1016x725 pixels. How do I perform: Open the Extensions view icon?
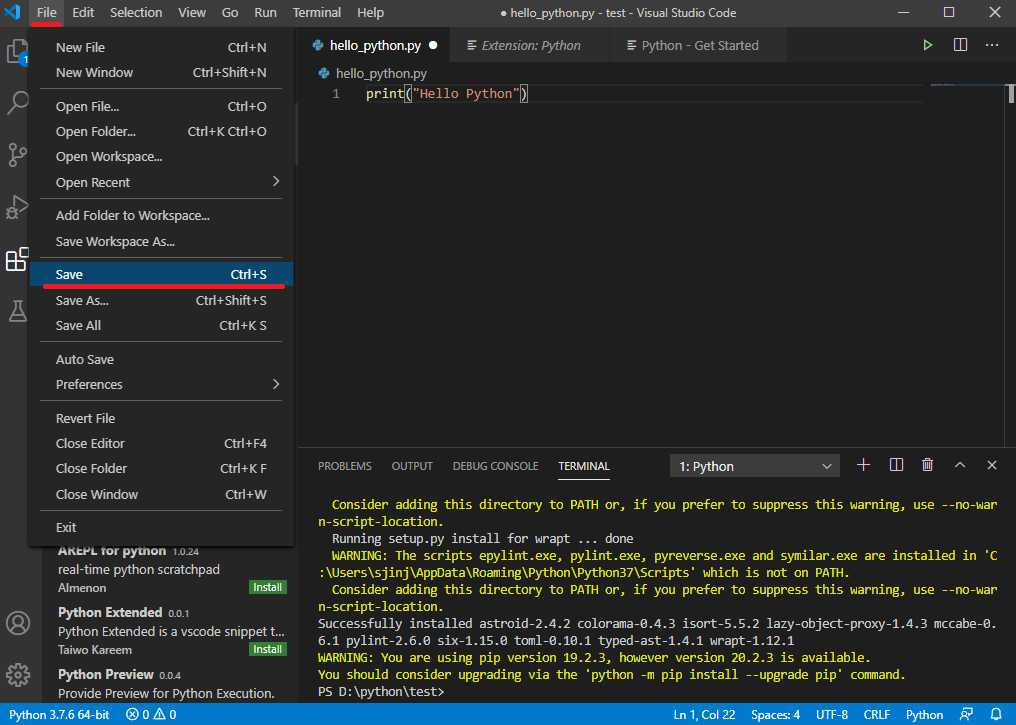(x=17, y=259)
